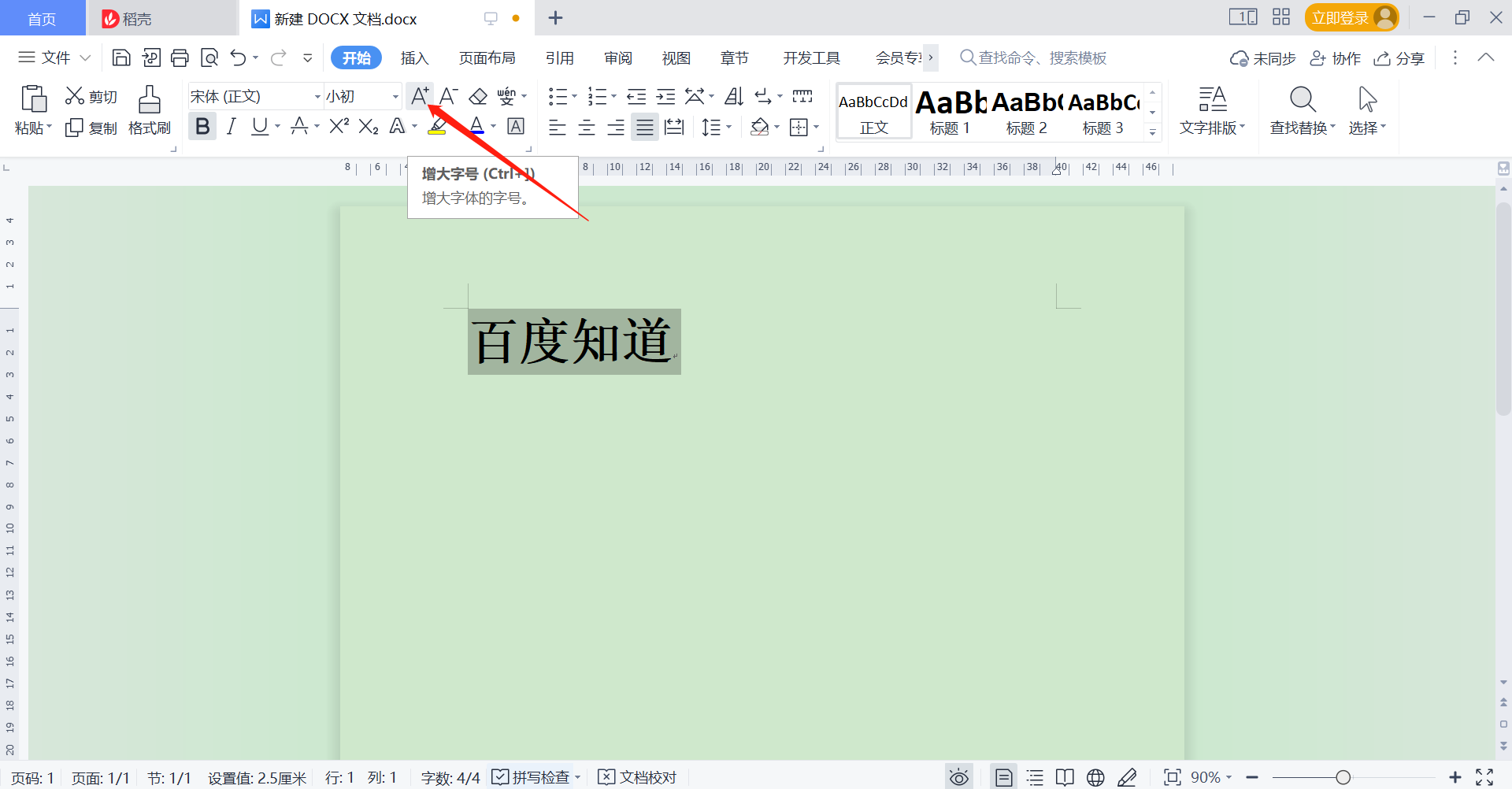Switch to the 稻壳 document tab
Image resolution: width=1512 pixels, height=789 pixels.
pos(161,18)
